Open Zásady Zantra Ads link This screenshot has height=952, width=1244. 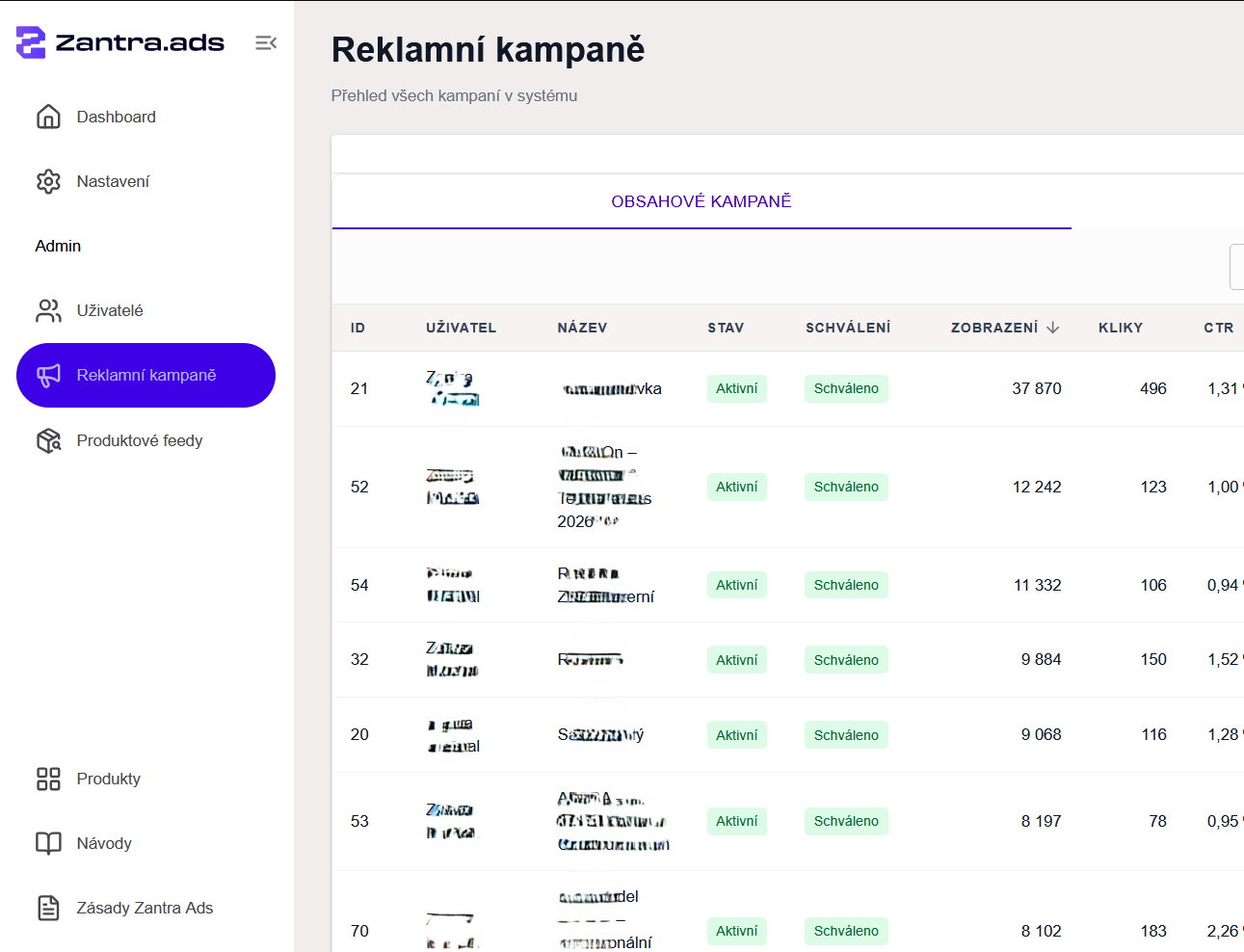[x=146, y=908]
